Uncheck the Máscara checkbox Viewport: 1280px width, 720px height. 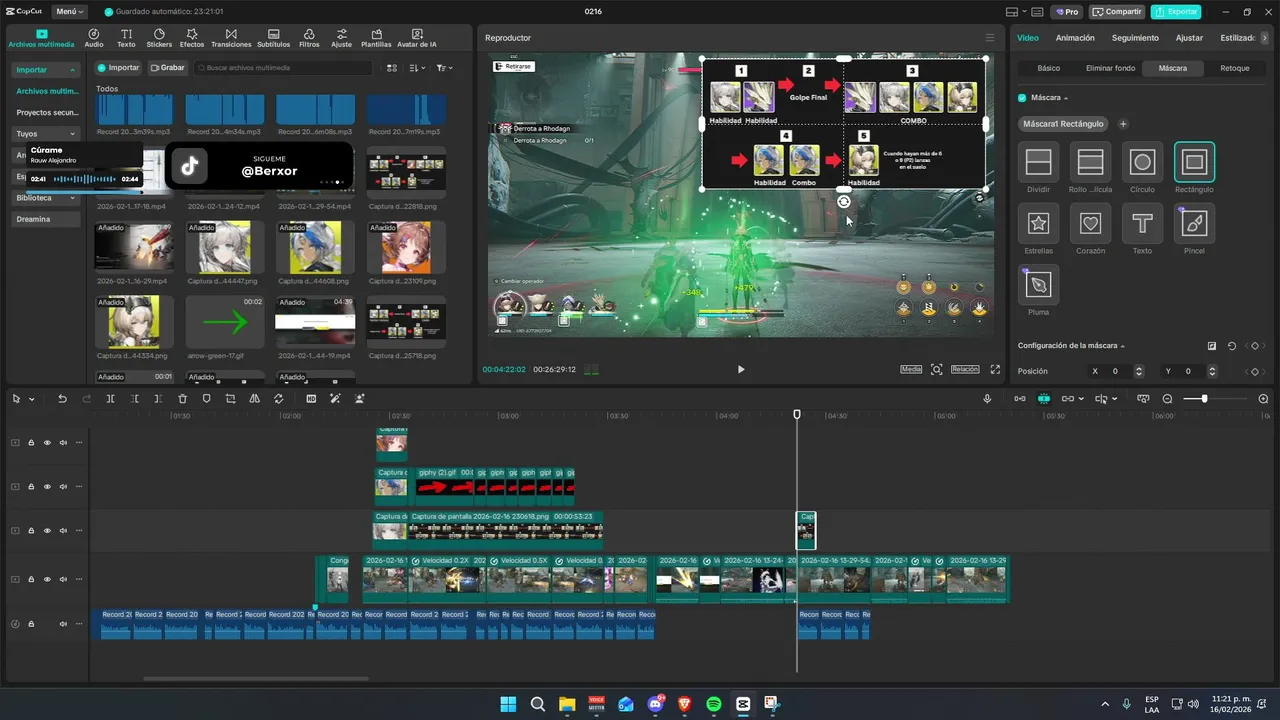click(1022, 98)
